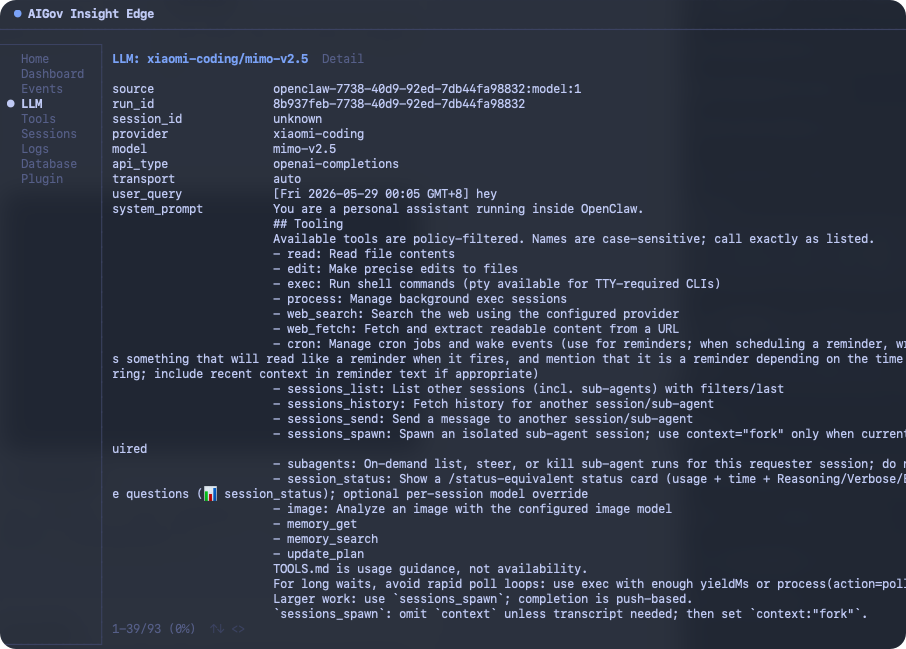Click the bar chart emoji icon
The height and width of the screenshot is (649, 906).
tap(210, 494)
